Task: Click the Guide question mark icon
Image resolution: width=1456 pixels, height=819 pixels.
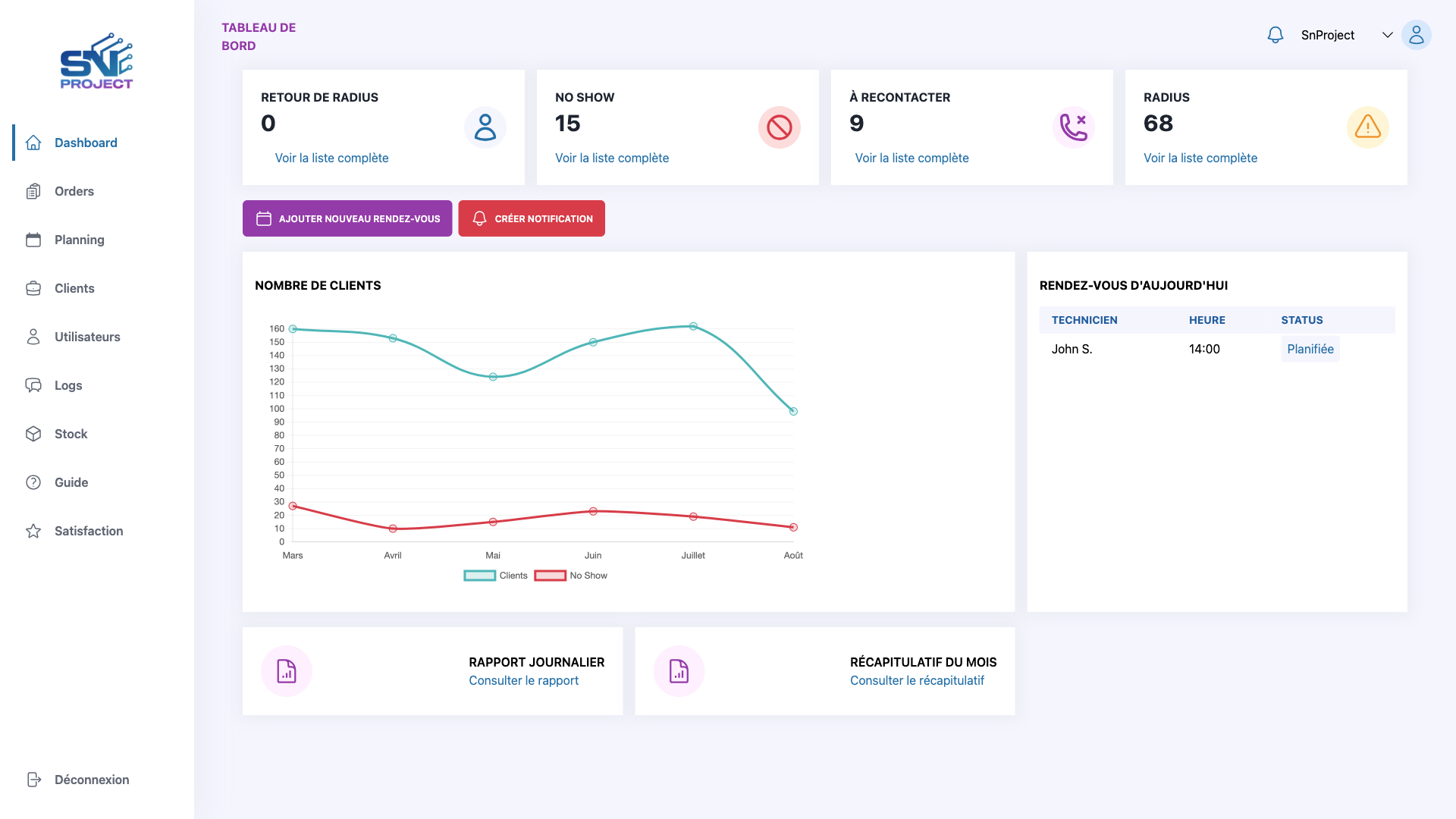Action: (33, 482)
